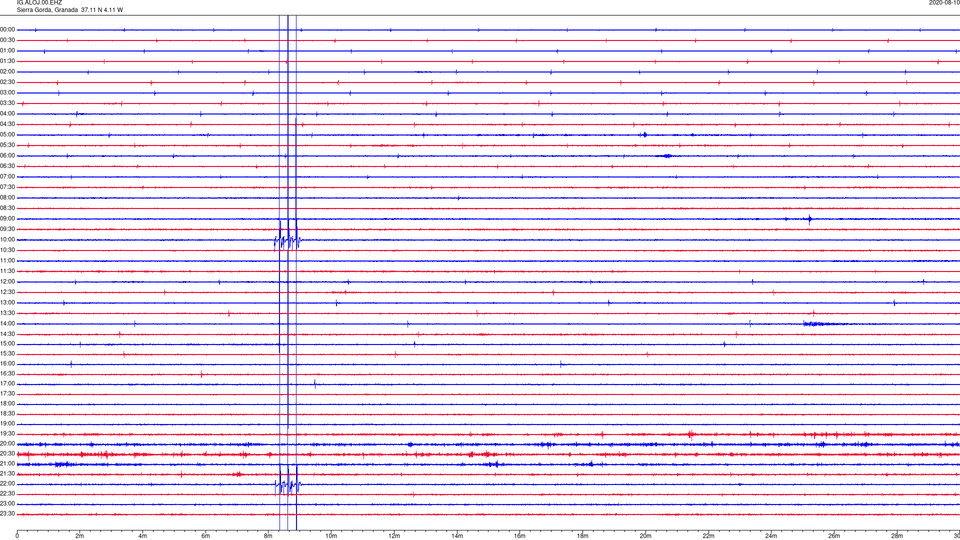The width and height of the screenshot is (960, 540).
Task: Select the 07:00 time row label
Action: pyautogui.click(x=8, y=176)
